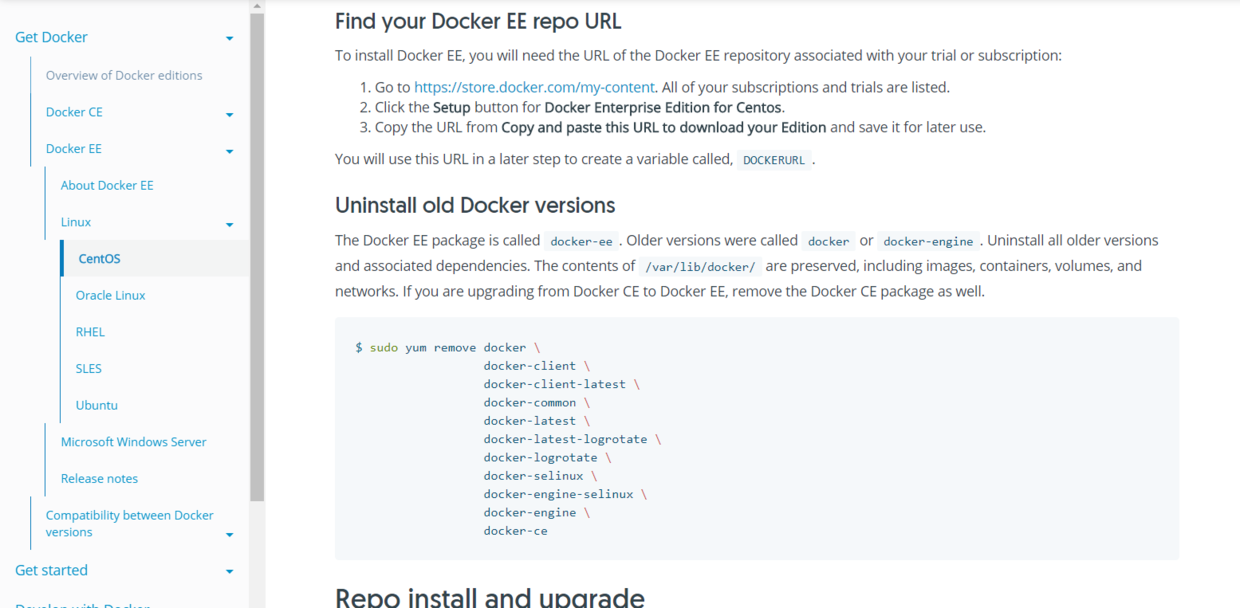View Docker EE Release notes
This screenshot has height=608, width=1240.
tap(99, 478)
